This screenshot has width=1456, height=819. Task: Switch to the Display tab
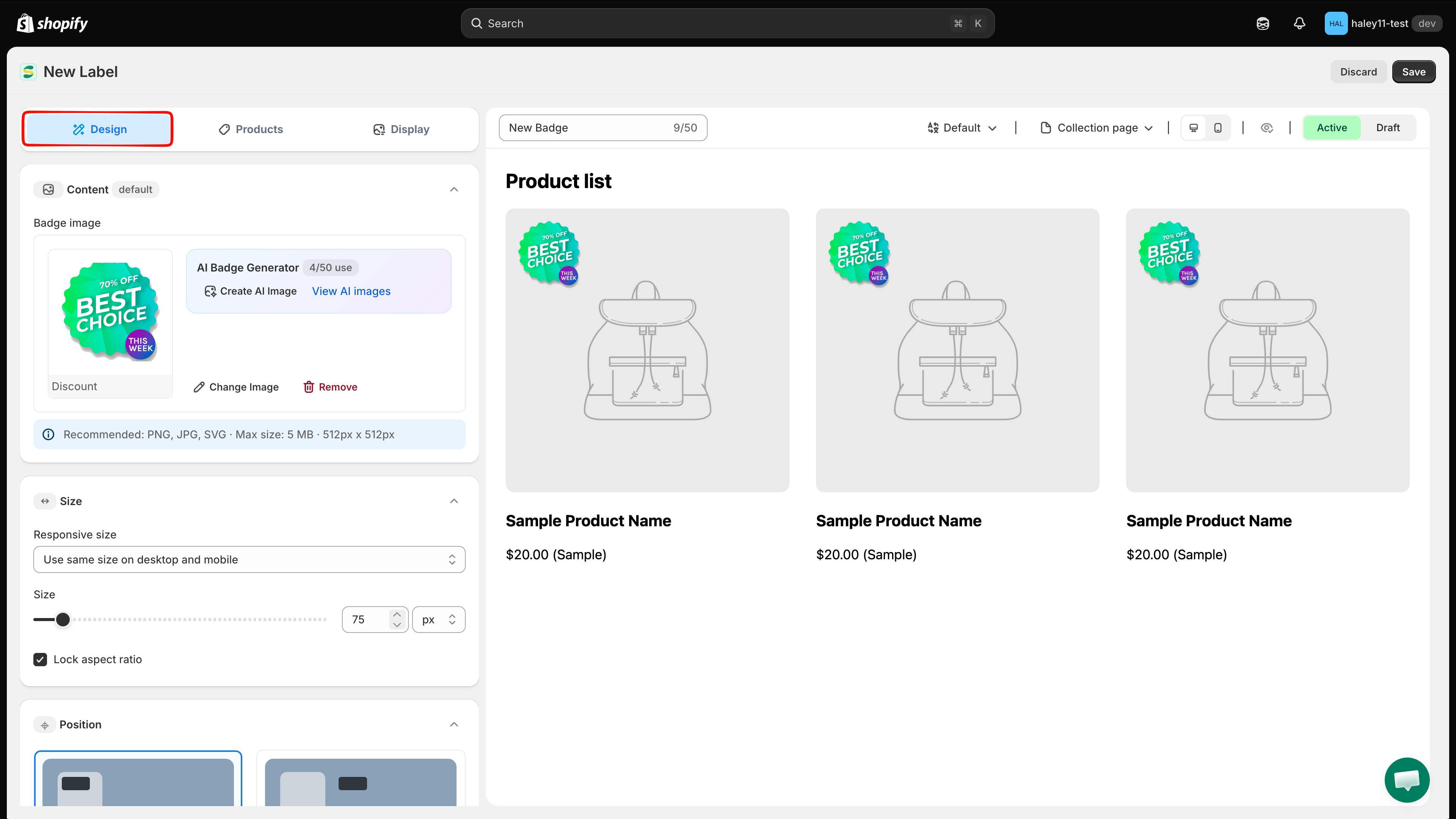coord(401,129)
